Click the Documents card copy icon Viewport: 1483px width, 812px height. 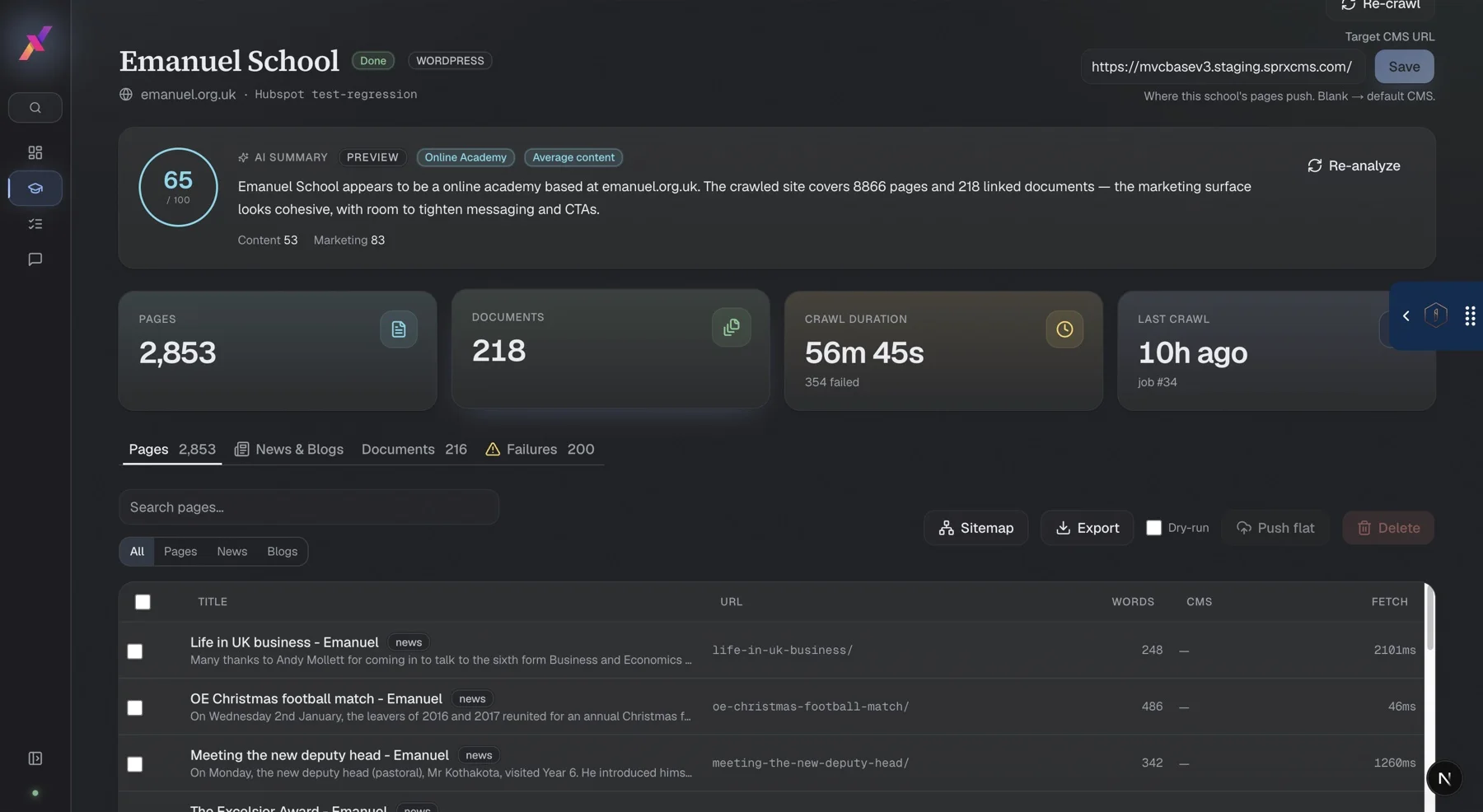pyautogui.click(x=732, y=328)
